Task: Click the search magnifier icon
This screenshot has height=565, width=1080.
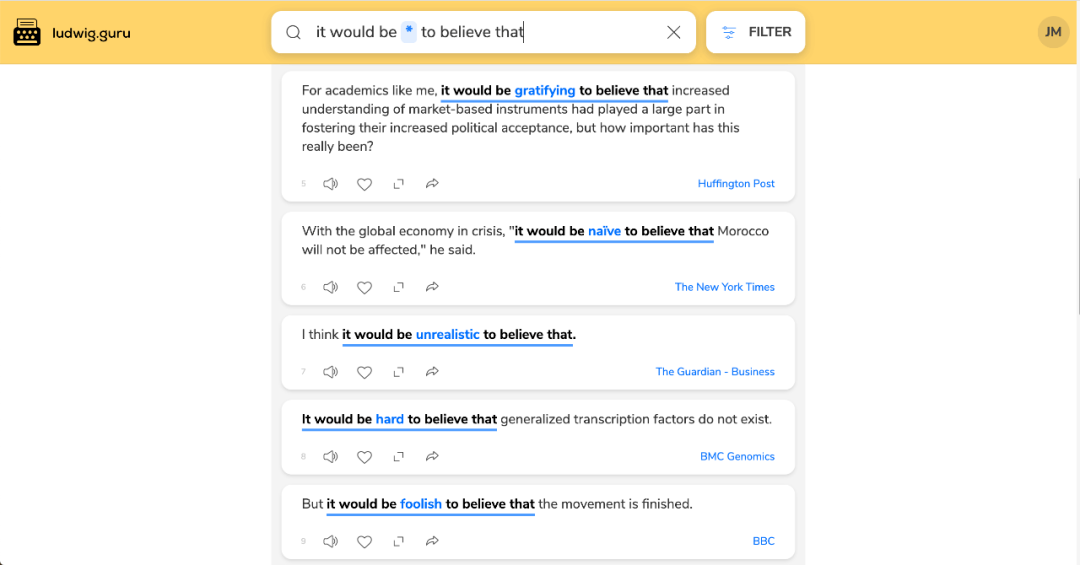Action: [293, 32]
